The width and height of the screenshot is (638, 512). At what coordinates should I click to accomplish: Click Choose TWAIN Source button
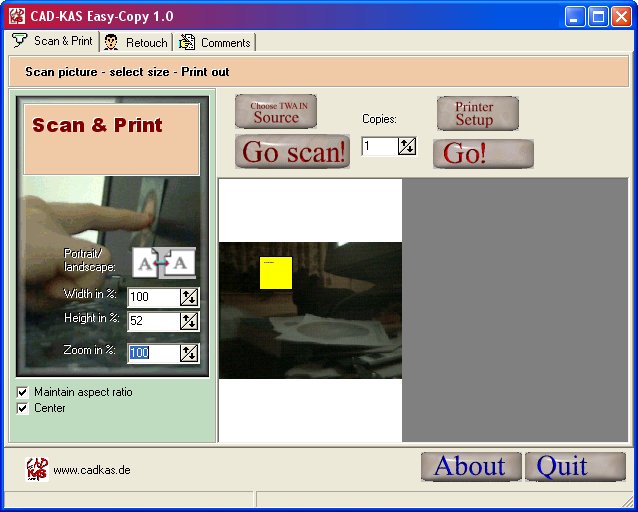[276, 112]
